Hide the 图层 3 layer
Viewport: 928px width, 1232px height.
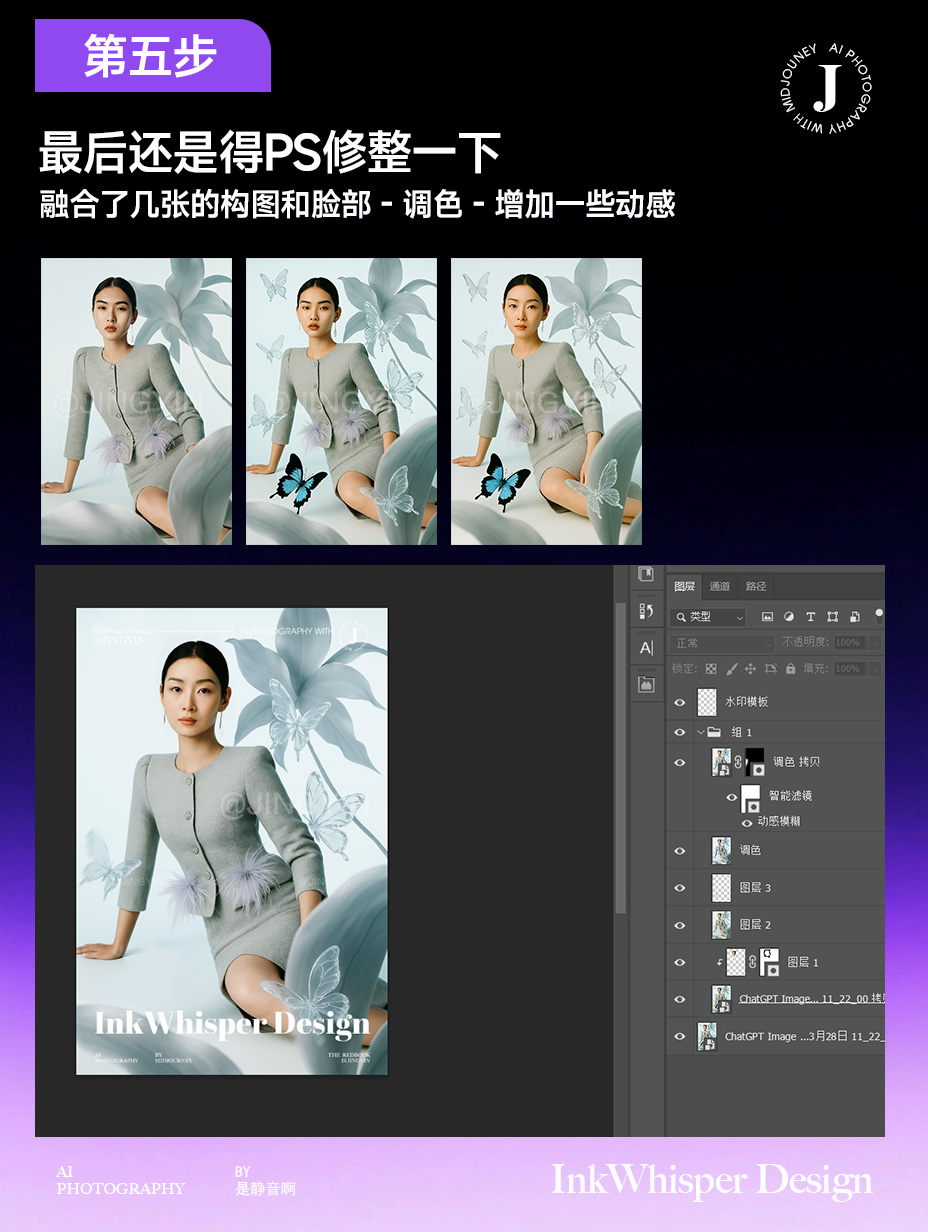pos(679,887)
